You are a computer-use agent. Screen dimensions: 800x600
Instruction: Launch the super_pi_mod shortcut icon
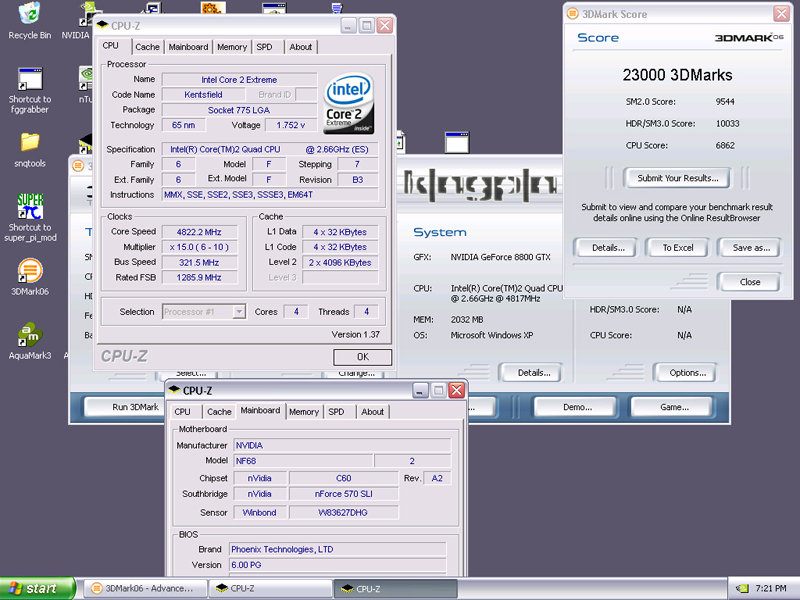pos(30,207)
